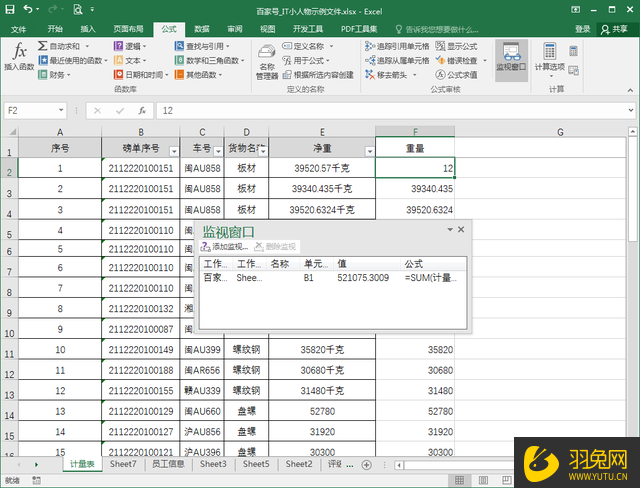Close the watch window panel
Image resolution: width=640 pixels, height=488 pixels.
tap(461, 229)
